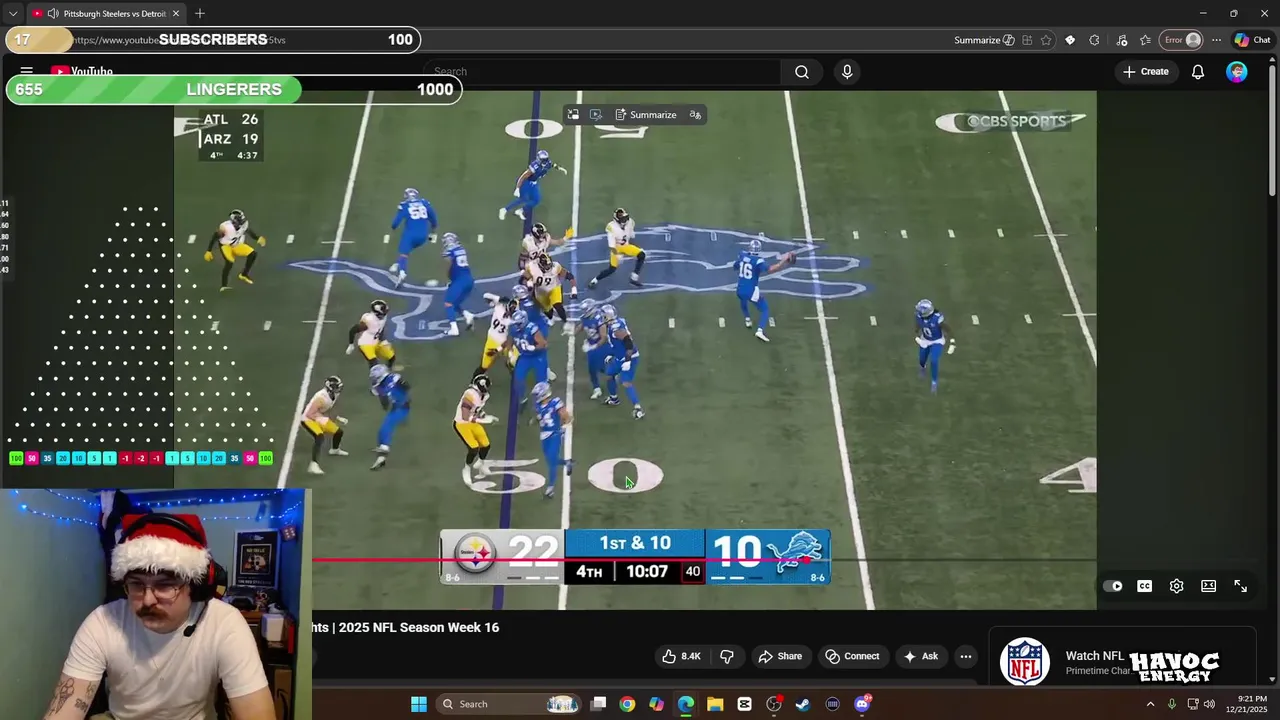This screenshot has height=720, width=1280.
Task: Click the price-tag extension icon in toolbar
Action: tap(1070, 40)
